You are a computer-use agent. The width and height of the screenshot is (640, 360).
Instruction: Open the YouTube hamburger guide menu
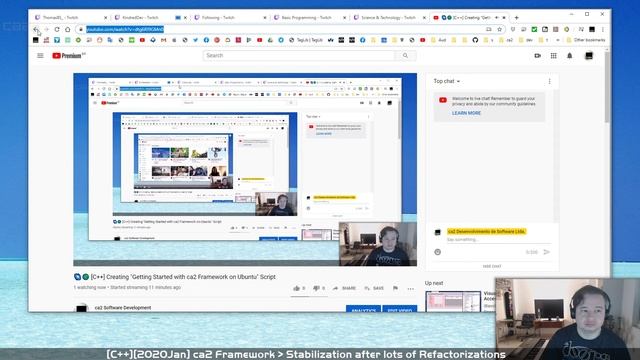point(40,56)
